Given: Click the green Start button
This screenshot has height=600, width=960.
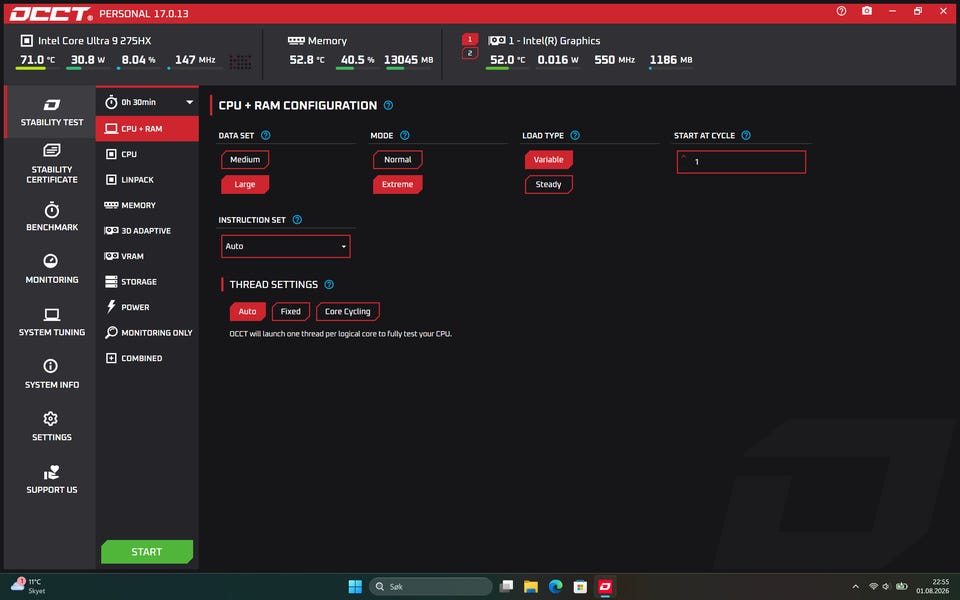Looking at the screenshot, I should click(147, 552).
